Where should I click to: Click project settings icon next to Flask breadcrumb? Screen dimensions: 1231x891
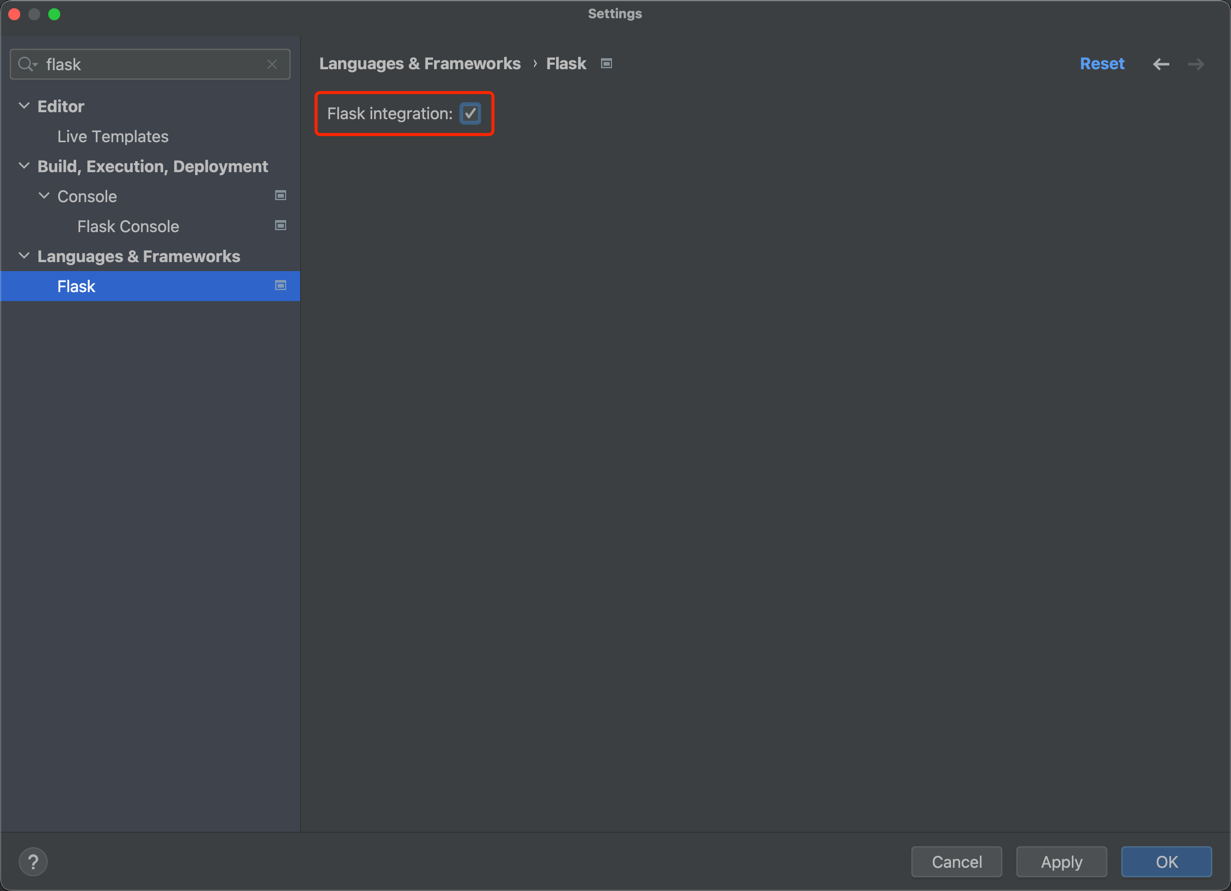[606, 63]
